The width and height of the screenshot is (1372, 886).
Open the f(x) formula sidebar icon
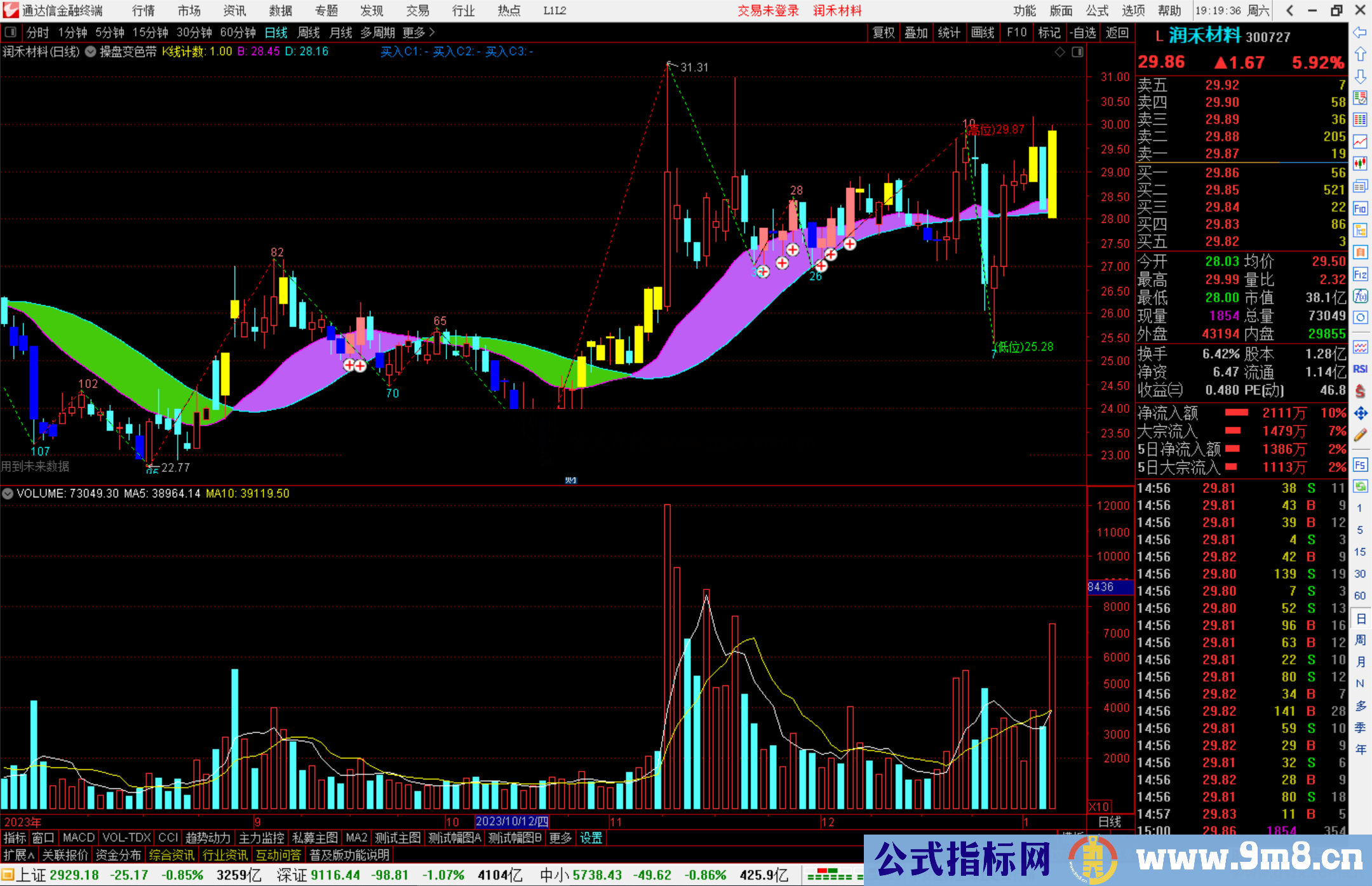[1360, 296]
